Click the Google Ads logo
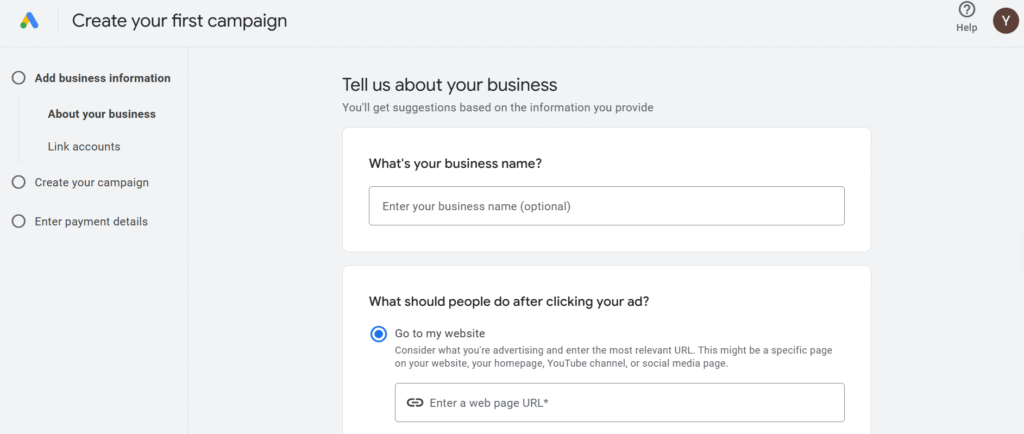This screenshot has width=1024, height=434. pos(32,21)
